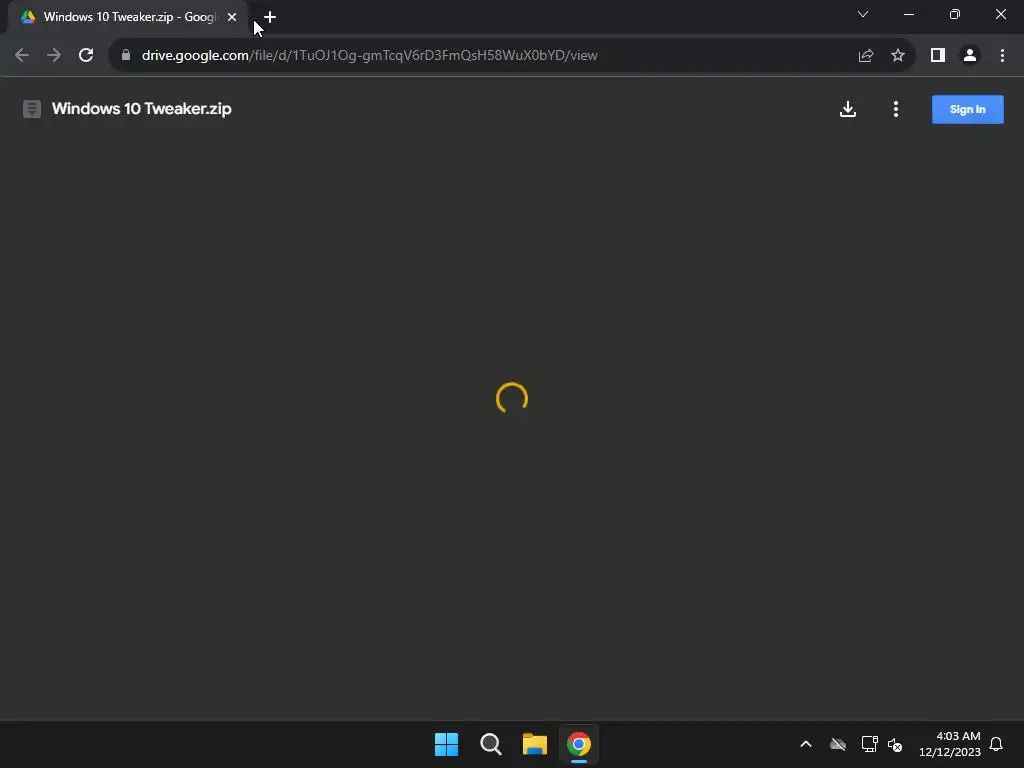Share this page from address bar
Image resolution: width=1024 pixels, height=768 pixels.
click(866, 56)
